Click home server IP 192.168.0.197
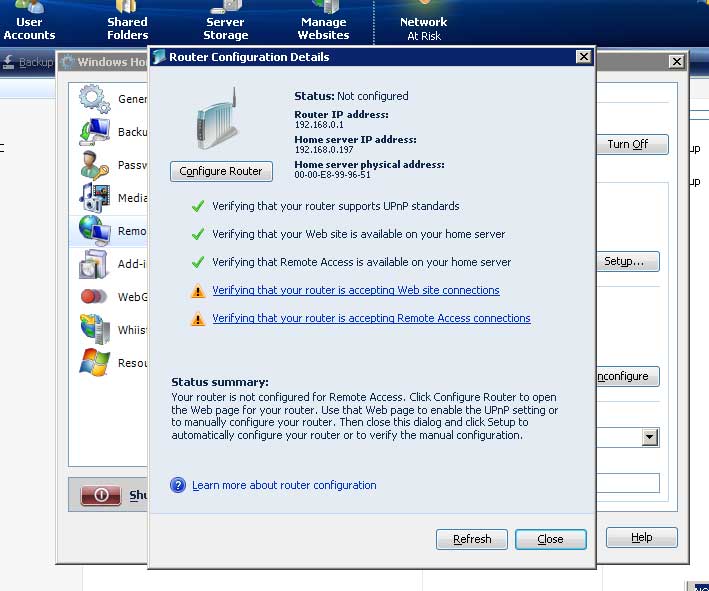Screen dimensions: 709x591 (x=324, y=150)
